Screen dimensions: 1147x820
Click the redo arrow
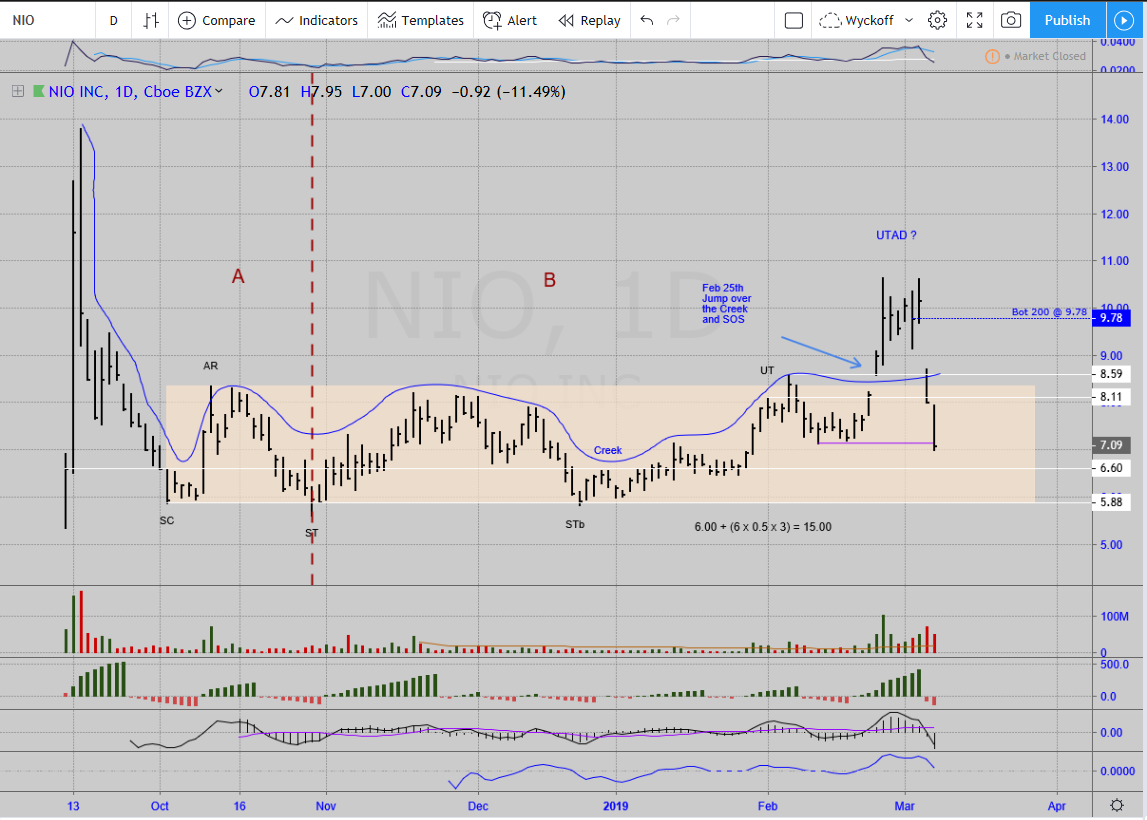coord(674,20)
